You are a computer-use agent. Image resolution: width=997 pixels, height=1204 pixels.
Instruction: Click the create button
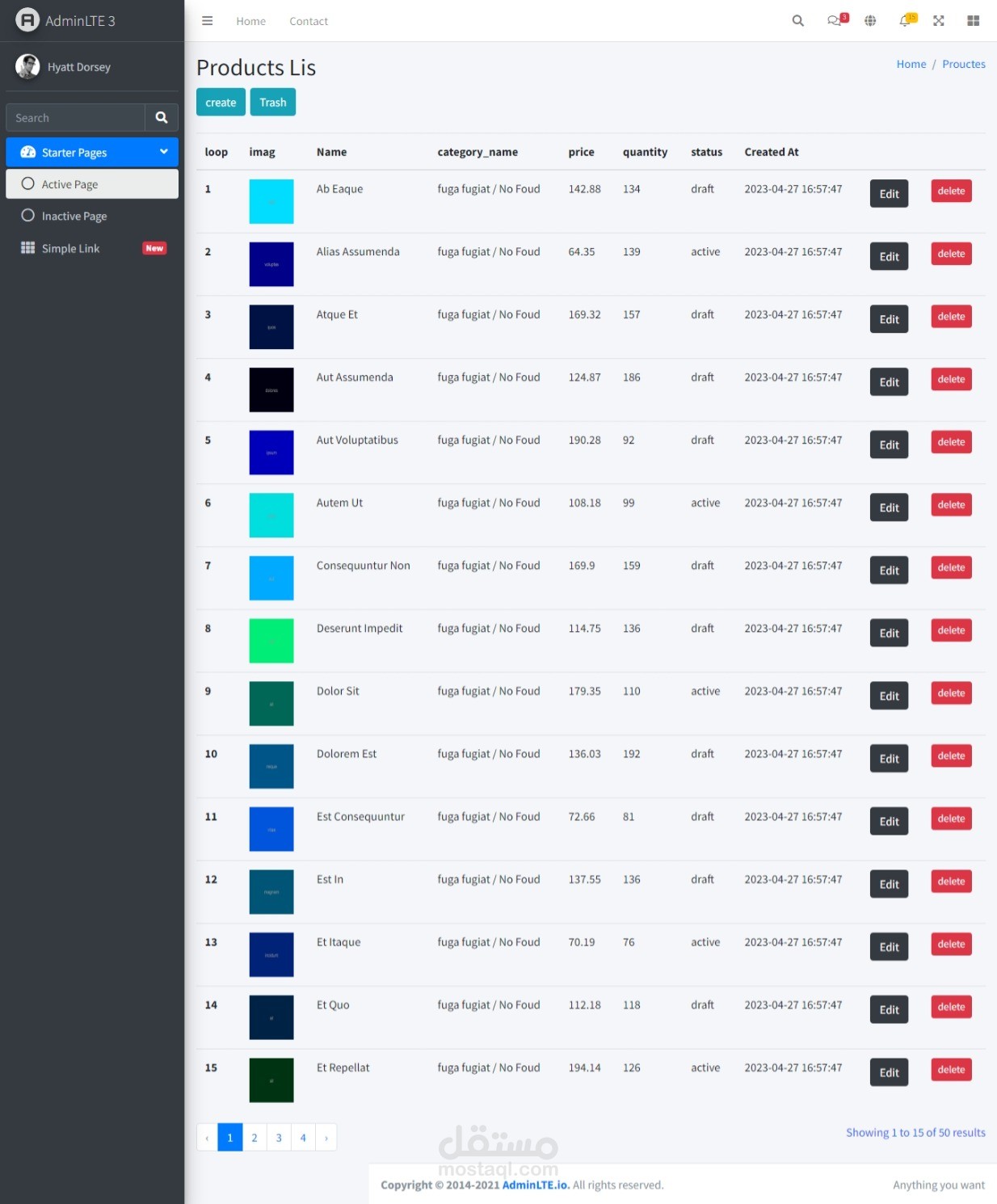point(221,102)
